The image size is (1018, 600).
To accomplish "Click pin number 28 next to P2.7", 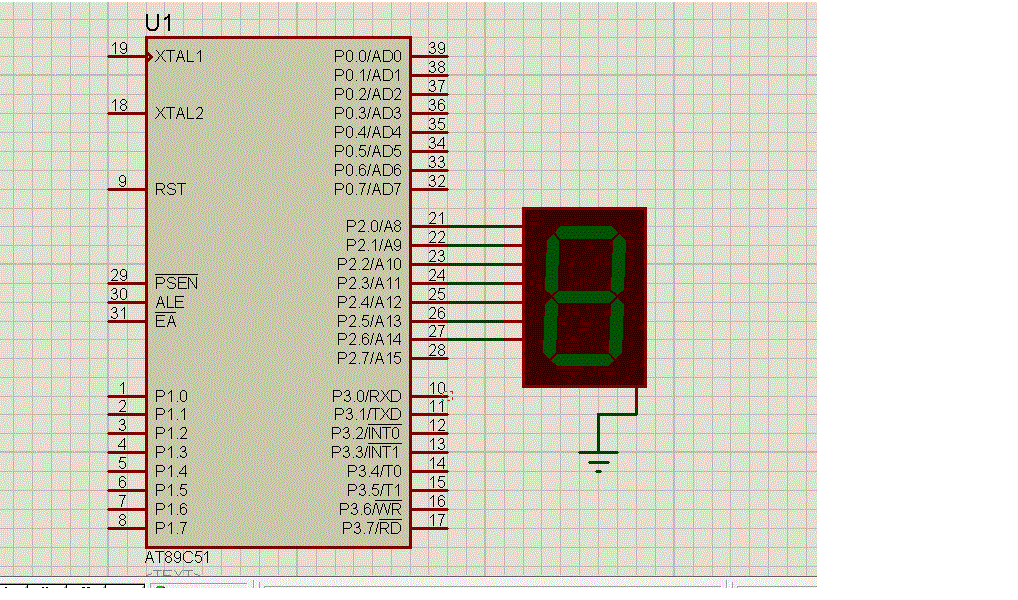I will coord(437,350).
